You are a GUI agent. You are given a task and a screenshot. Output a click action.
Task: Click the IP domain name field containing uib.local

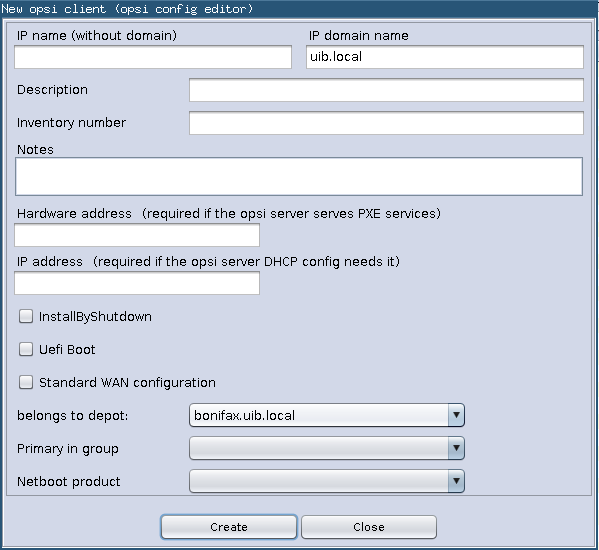coord(445,57)
